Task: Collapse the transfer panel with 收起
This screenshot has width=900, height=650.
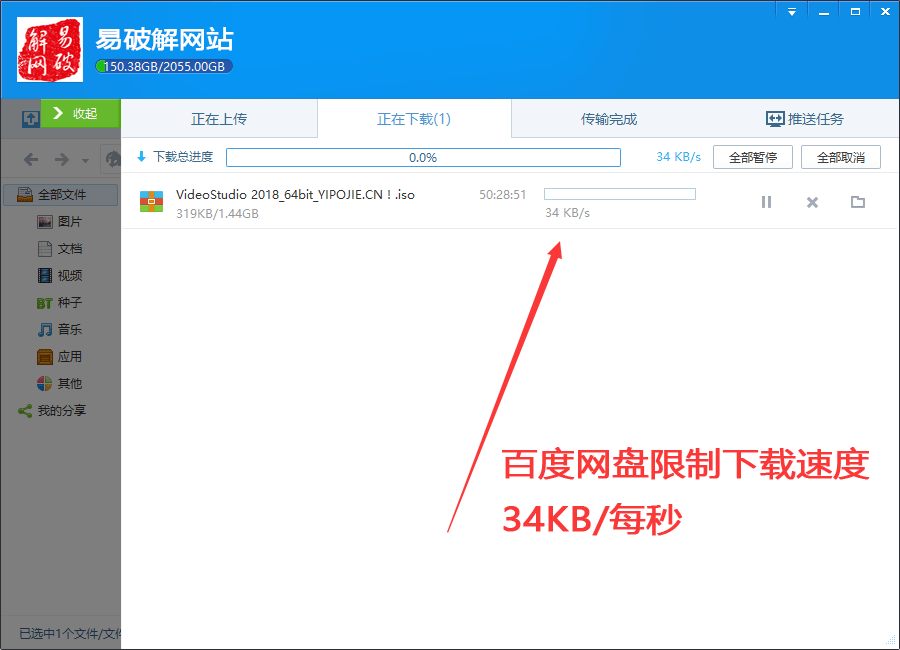Action: 80,113
